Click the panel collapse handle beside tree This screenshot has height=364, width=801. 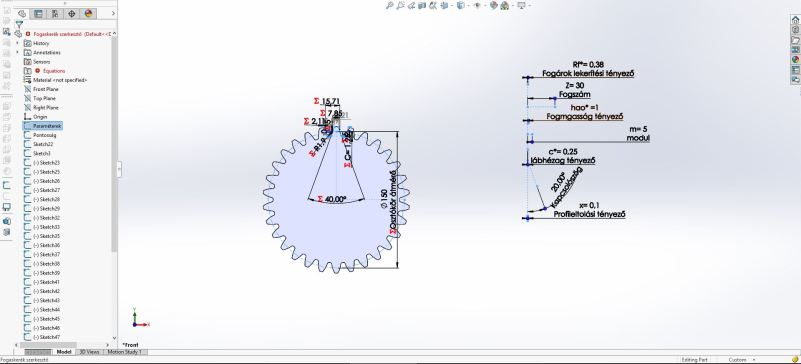coord(119,169)
